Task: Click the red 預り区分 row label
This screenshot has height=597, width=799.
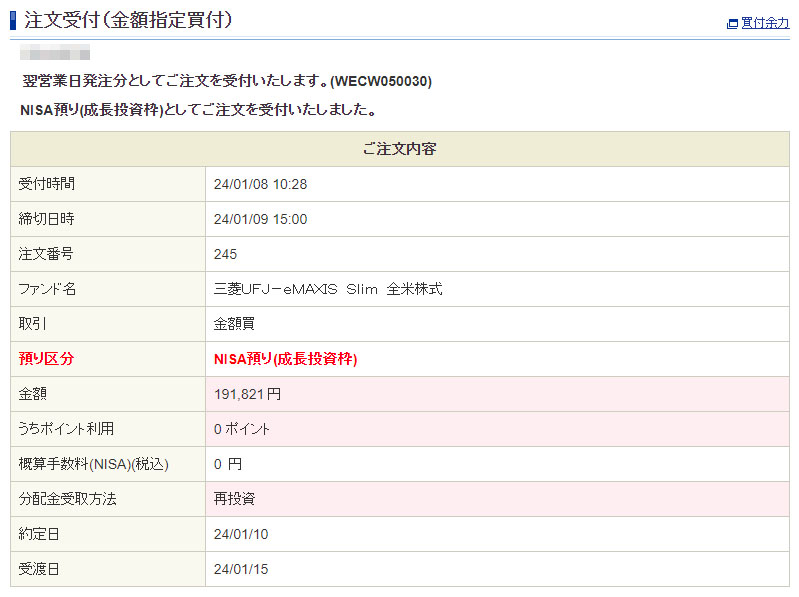Action: (x=46, y=359)
